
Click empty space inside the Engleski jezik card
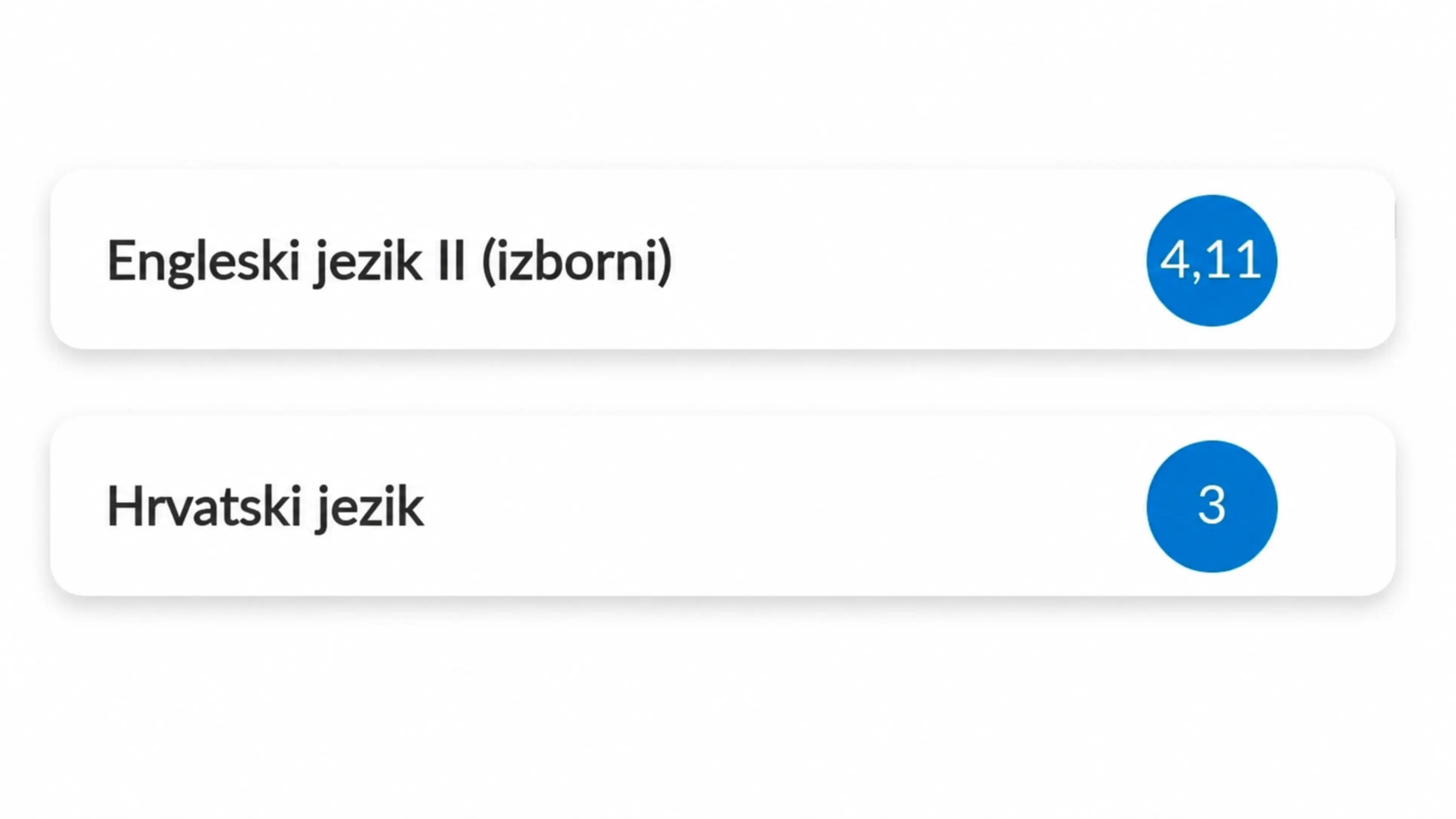click(905, 260)
